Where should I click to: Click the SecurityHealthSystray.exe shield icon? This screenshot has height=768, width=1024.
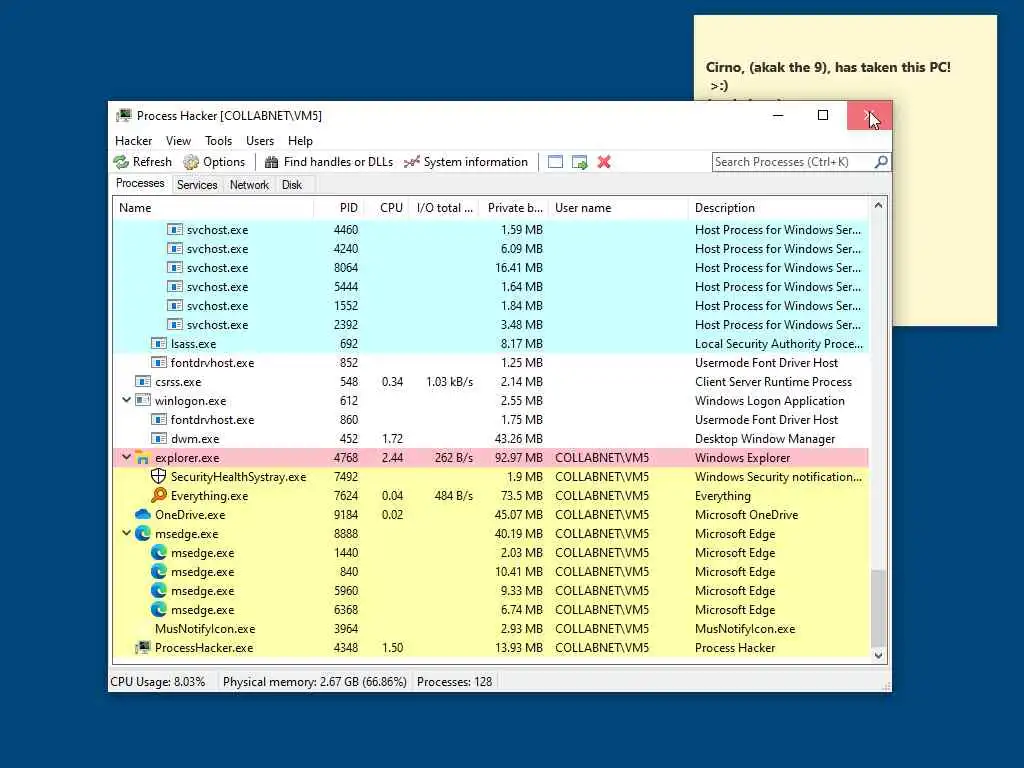click(x=159, y=477)
